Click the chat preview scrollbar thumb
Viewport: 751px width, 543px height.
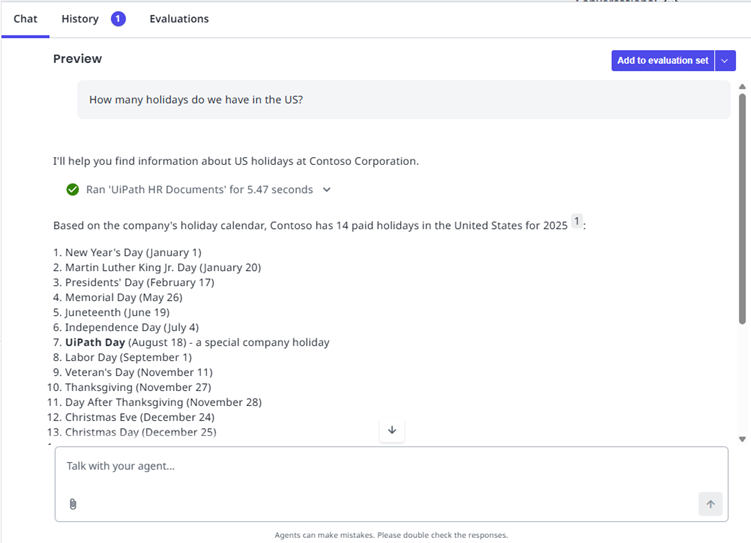[742, 210]
